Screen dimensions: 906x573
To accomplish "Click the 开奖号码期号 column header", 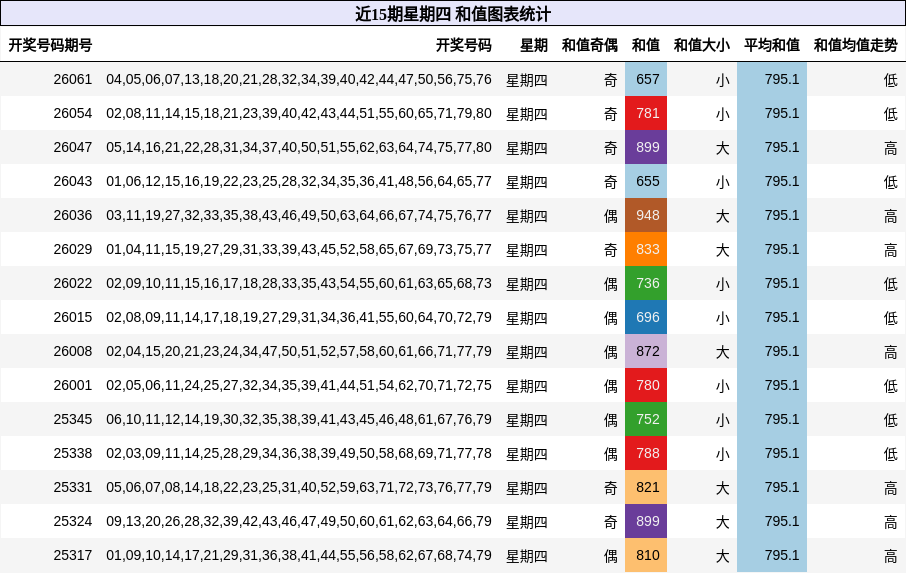I will [x=50, y=45].
